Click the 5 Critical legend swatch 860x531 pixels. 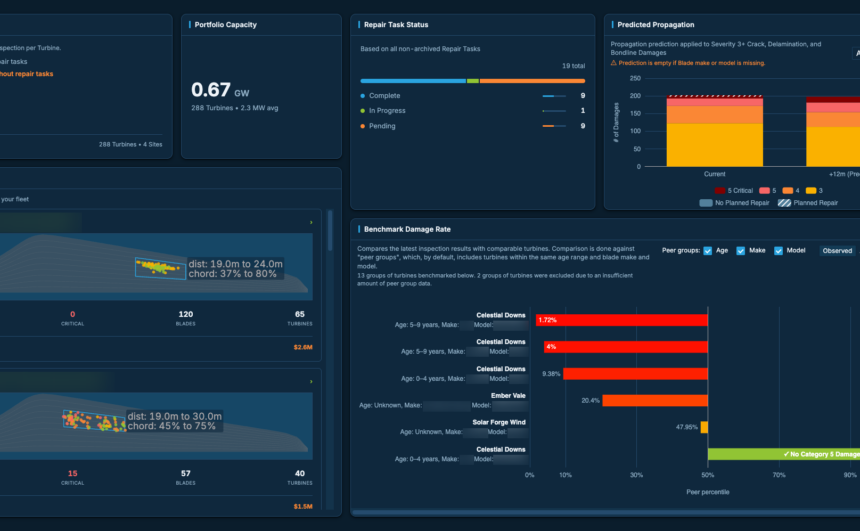pyautogui.click(x=720, y=191)
